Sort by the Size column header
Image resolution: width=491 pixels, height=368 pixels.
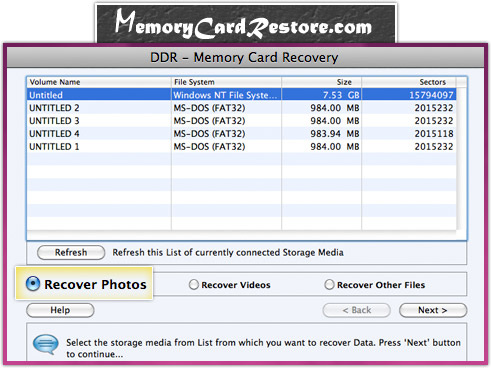click(x=322, y=82)
